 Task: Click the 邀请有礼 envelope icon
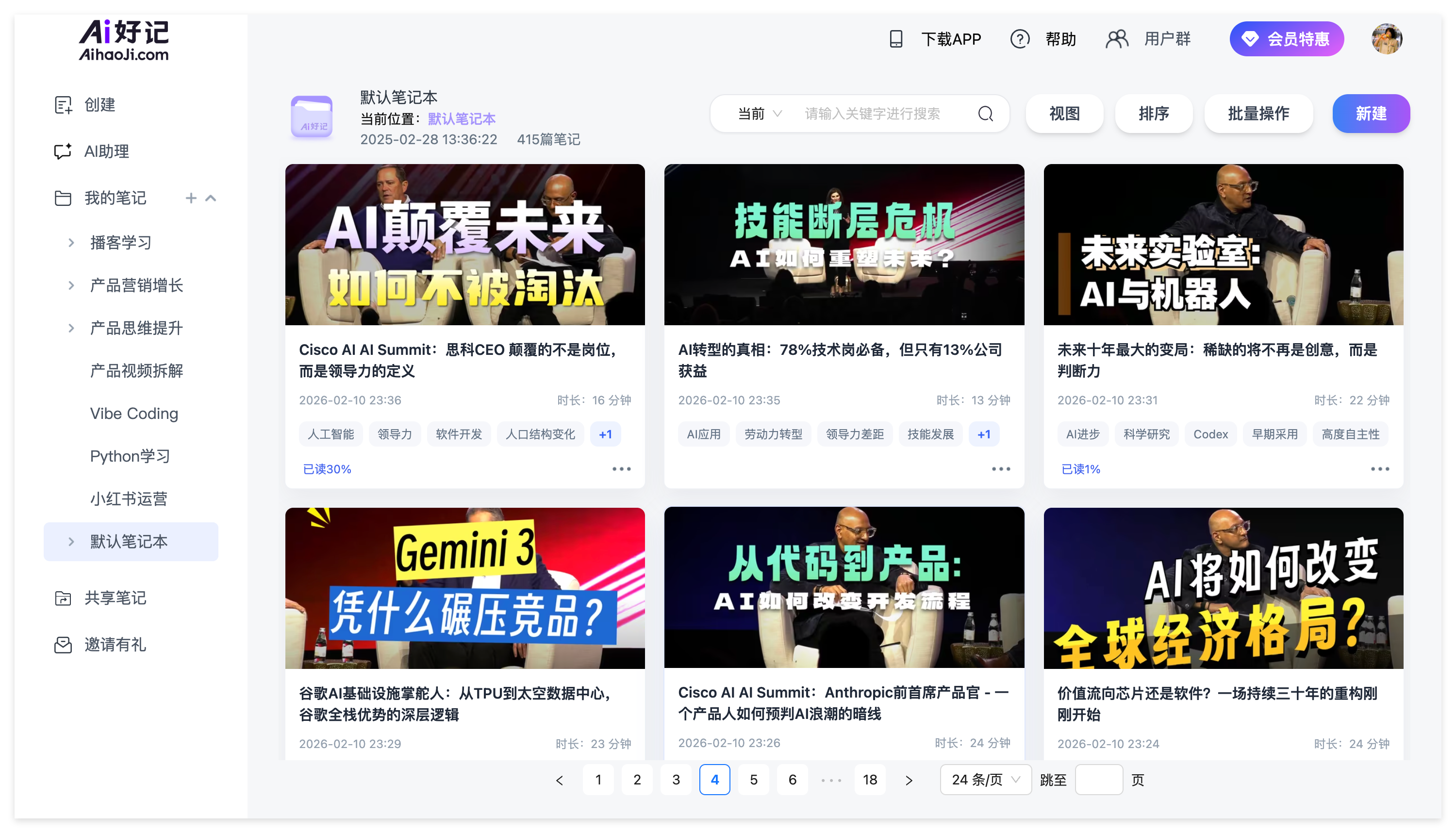click(x=63, y=645)
